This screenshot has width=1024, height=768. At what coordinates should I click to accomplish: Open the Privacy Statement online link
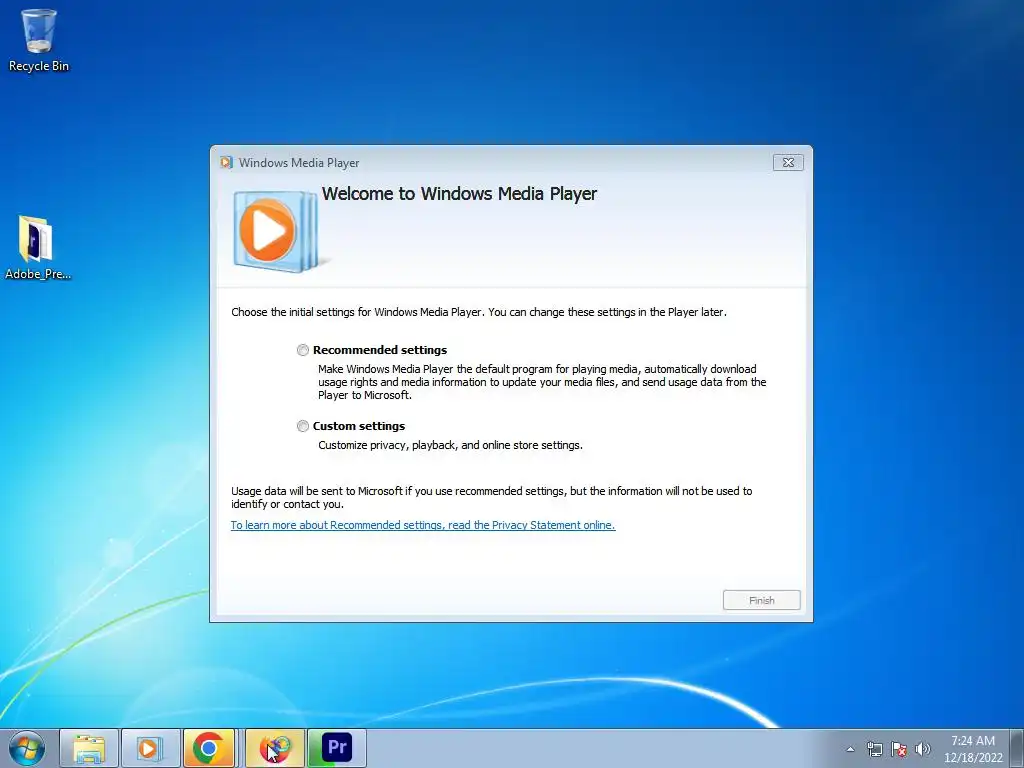tap(423, 525)
